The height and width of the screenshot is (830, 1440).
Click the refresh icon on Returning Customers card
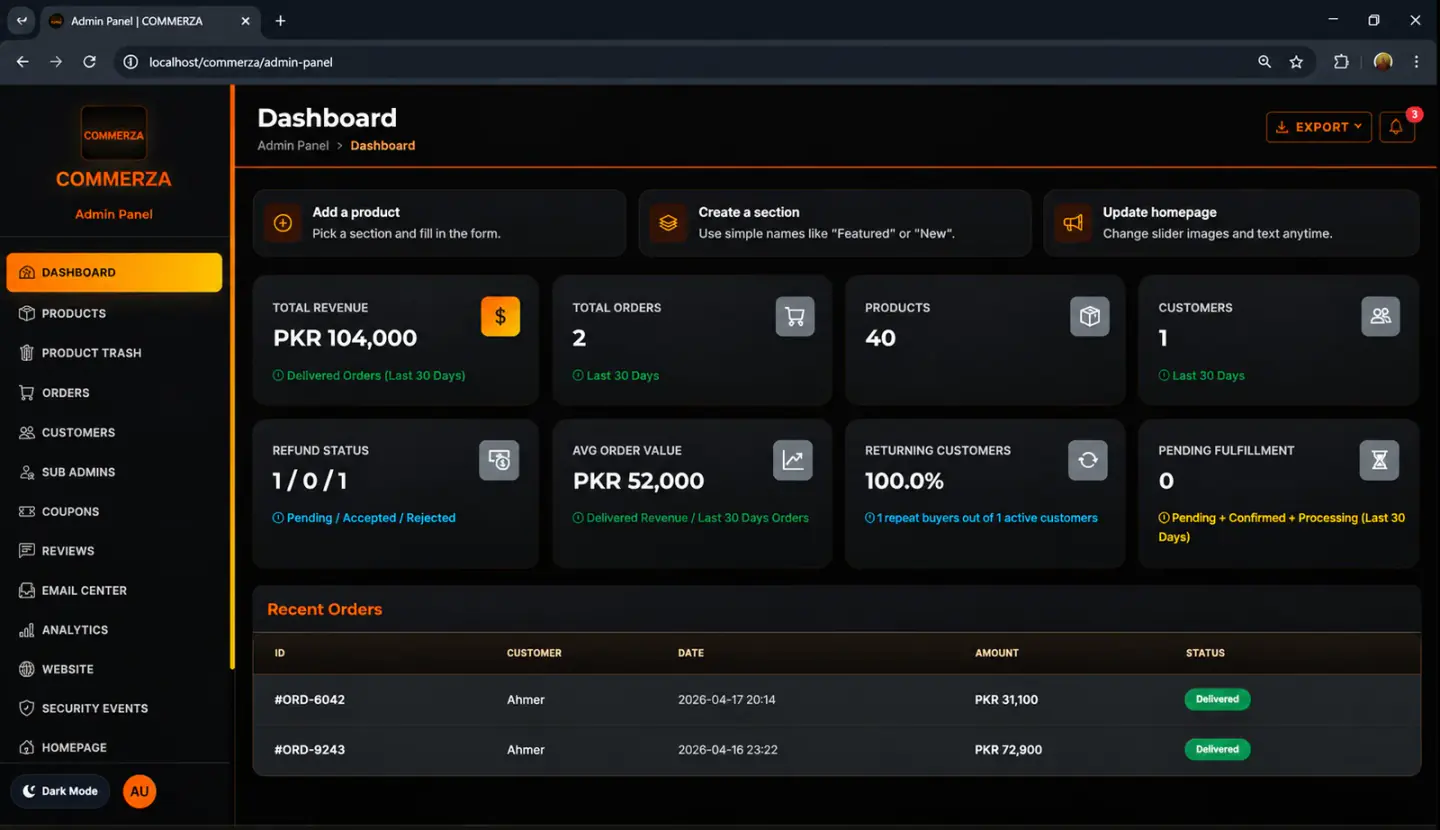(x=1088, y=460)
